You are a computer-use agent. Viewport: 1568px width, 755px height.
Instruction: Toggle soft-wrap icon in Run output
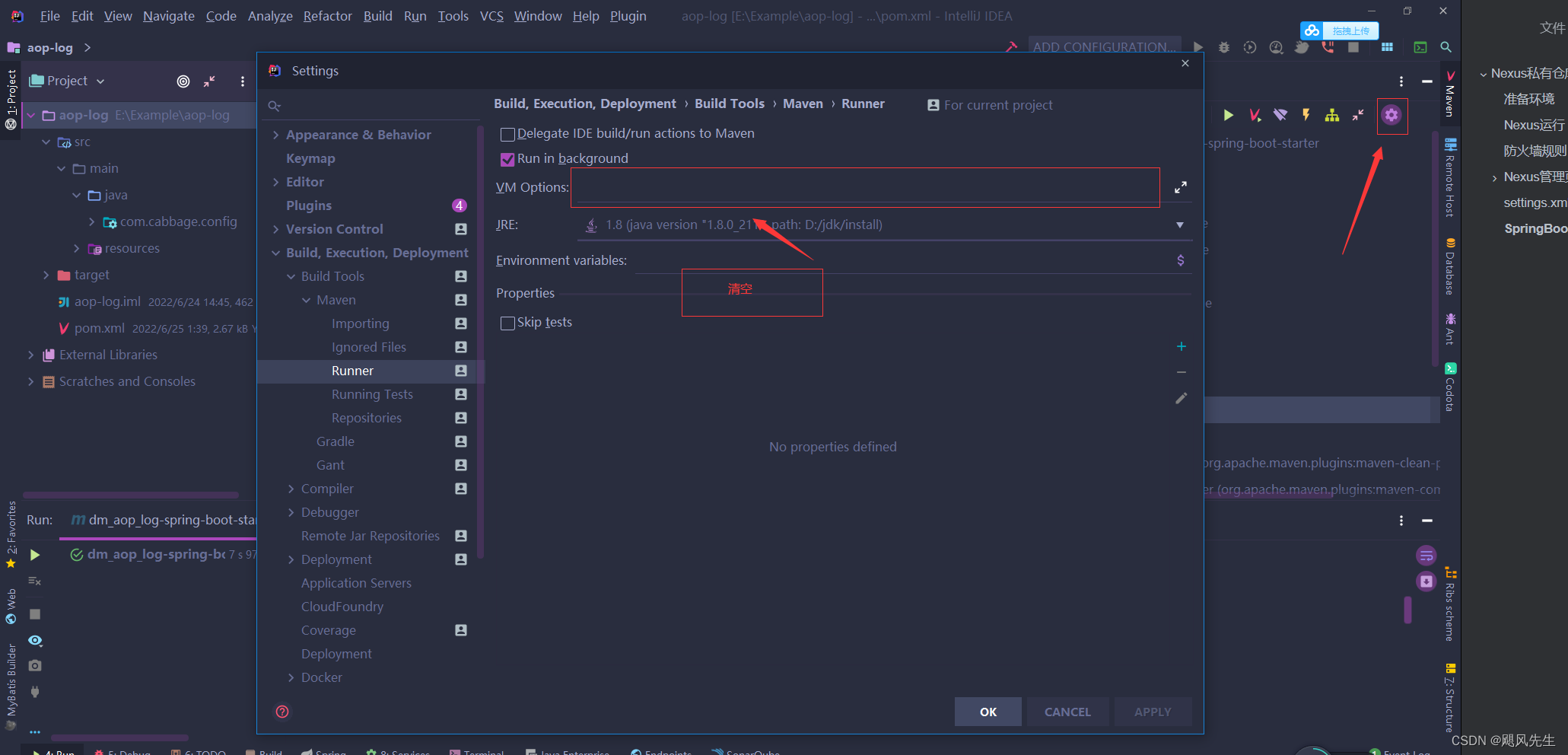point(1426,555)
